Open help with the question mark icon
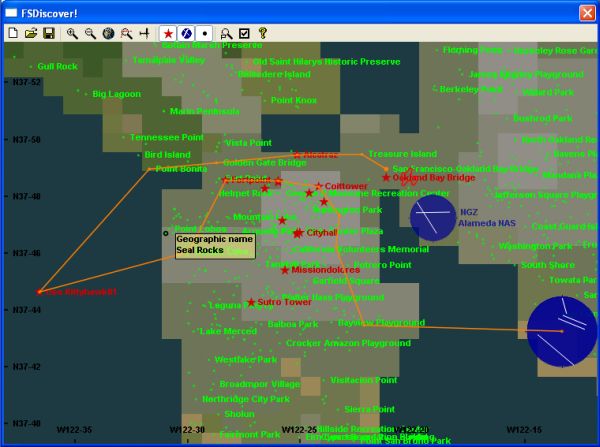The image size is (600, 447). click(262, 33)
